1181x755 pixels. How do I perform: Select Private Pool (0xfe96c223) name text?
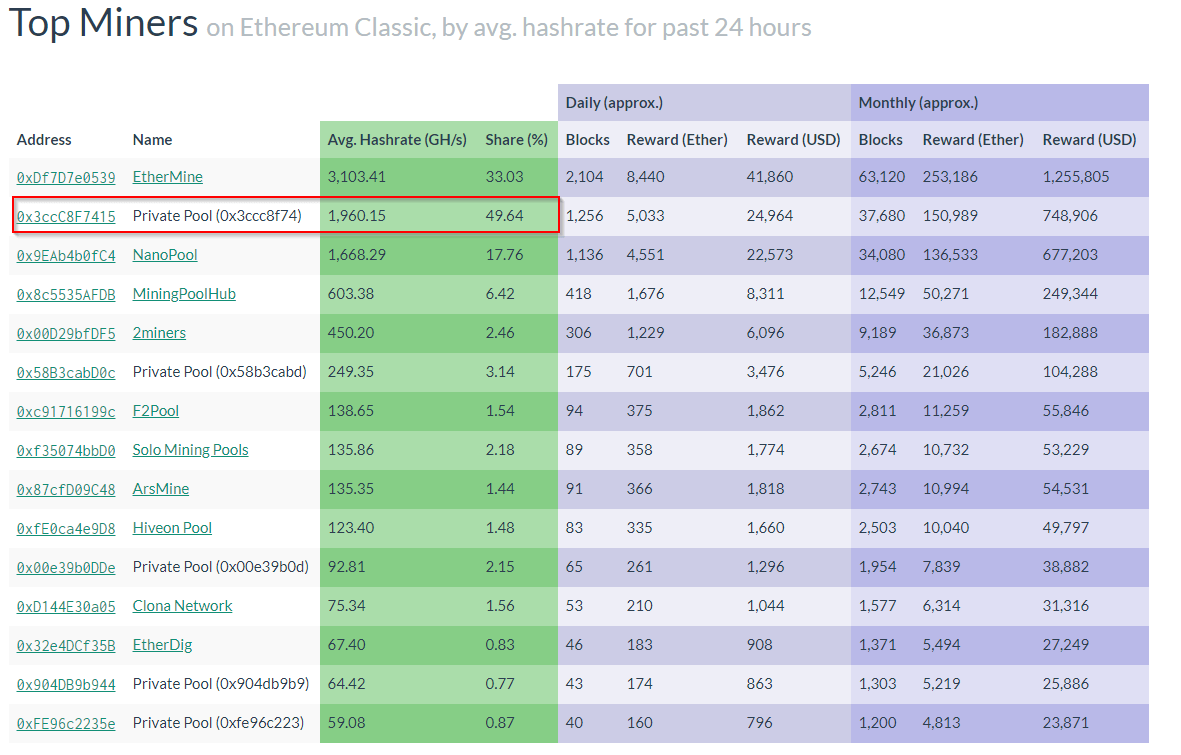[218, 723]
